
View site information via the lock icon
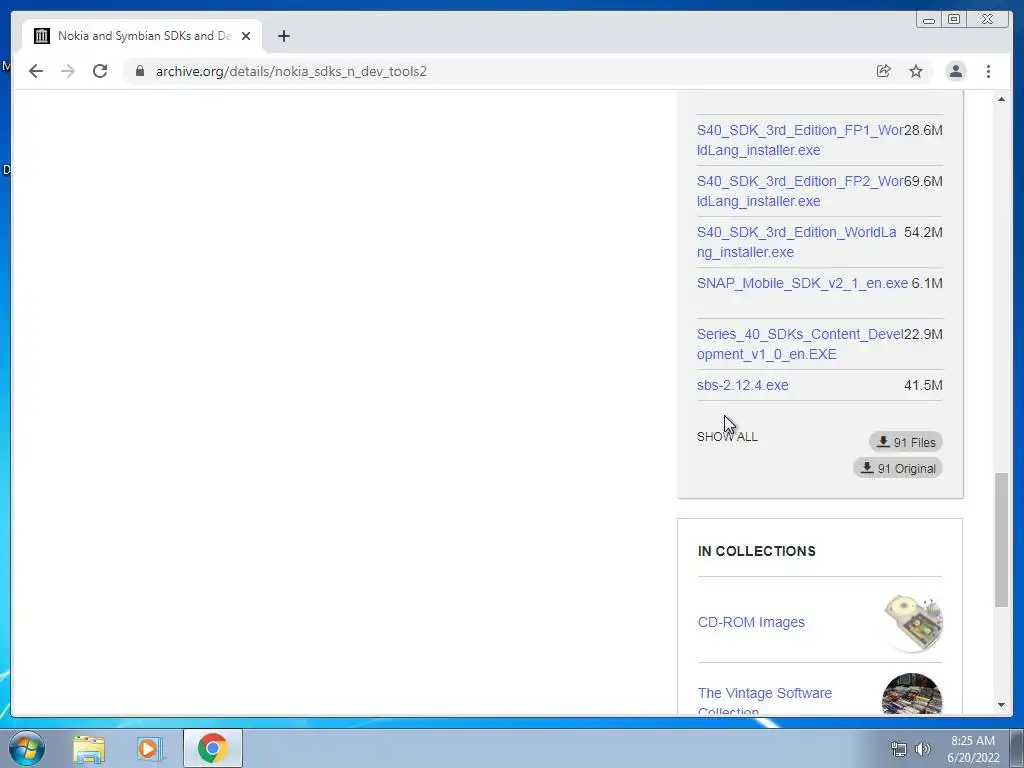point(140,71)
